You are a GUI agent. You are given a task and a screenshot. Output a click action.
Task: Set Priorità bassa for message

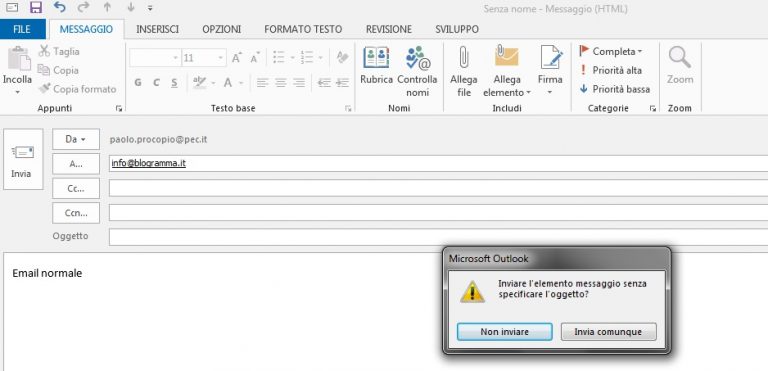(x=615, y=89)
